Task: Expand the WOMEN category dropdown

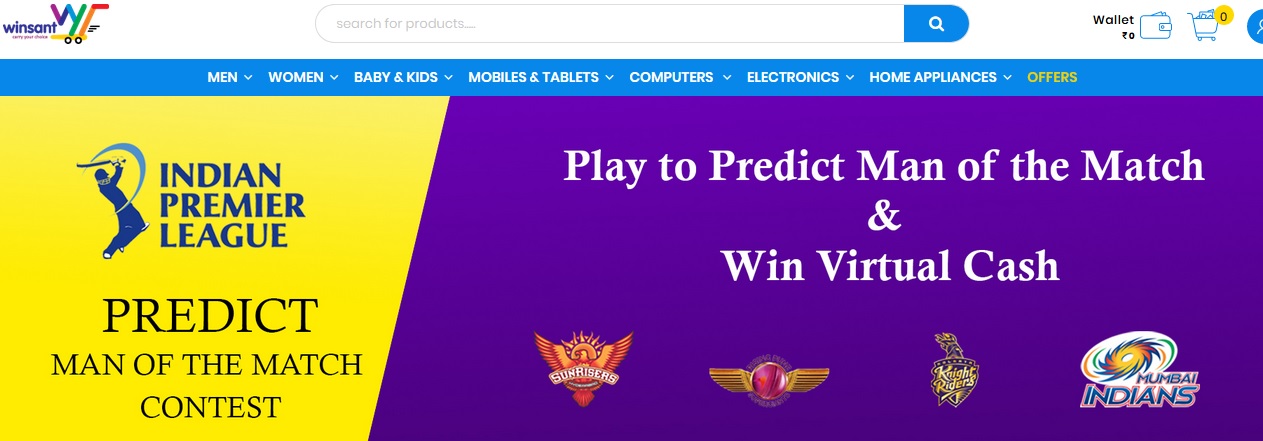Action: point(303,77)
